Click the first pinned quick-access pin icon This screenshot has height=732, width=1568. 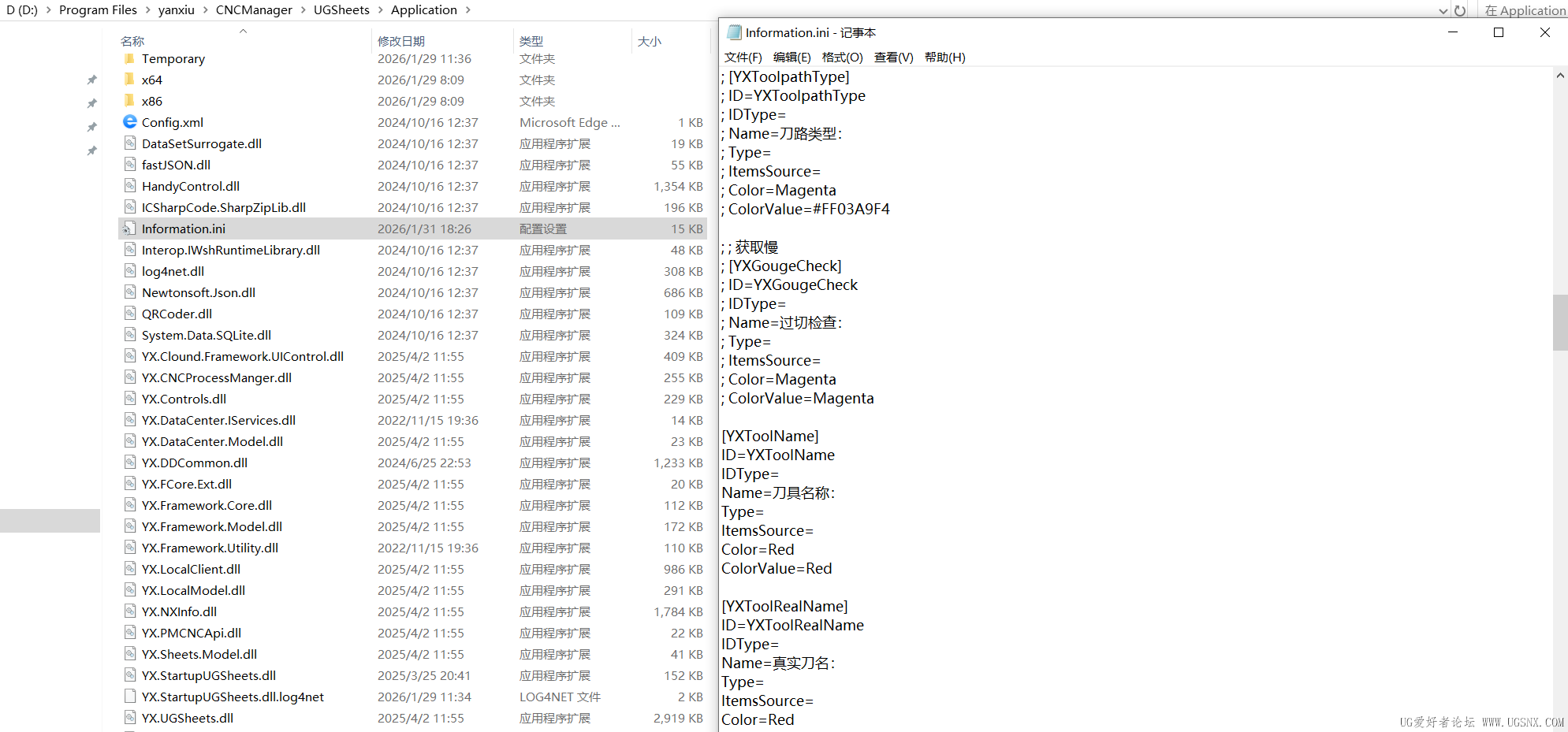point(92,80)
